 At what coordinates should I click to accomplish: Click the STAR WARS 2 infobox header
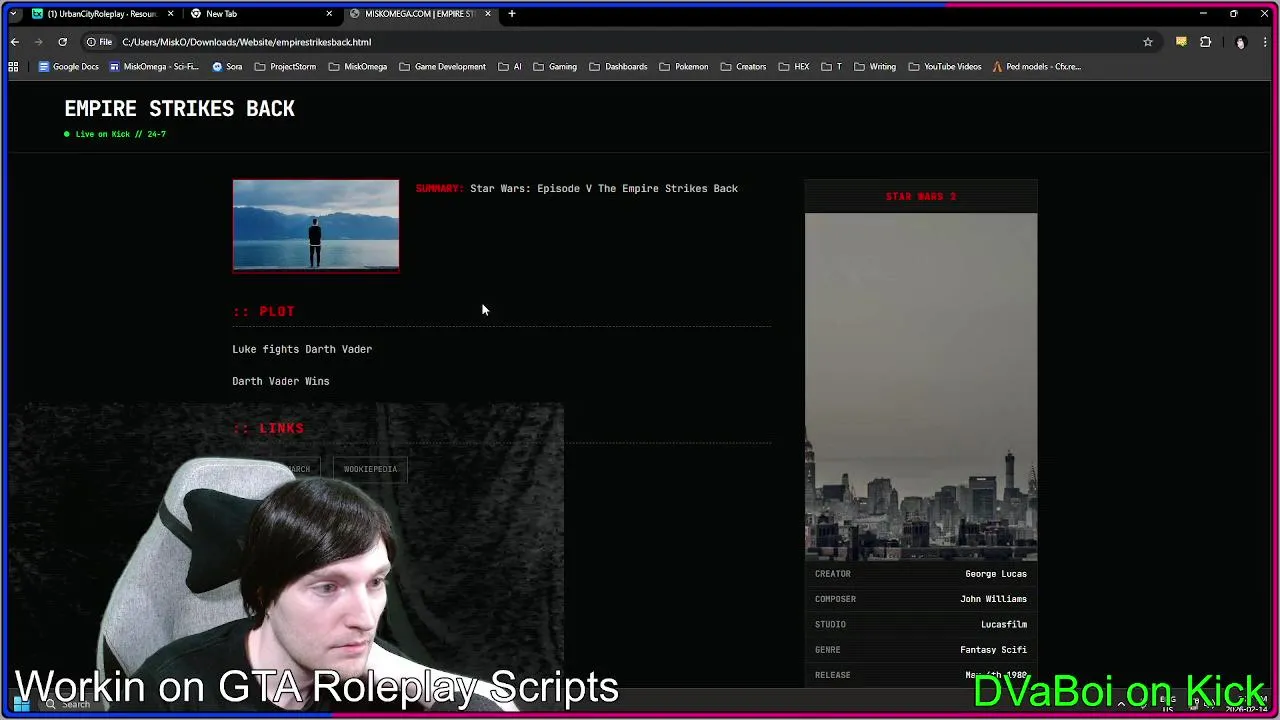tap(921, 196)
